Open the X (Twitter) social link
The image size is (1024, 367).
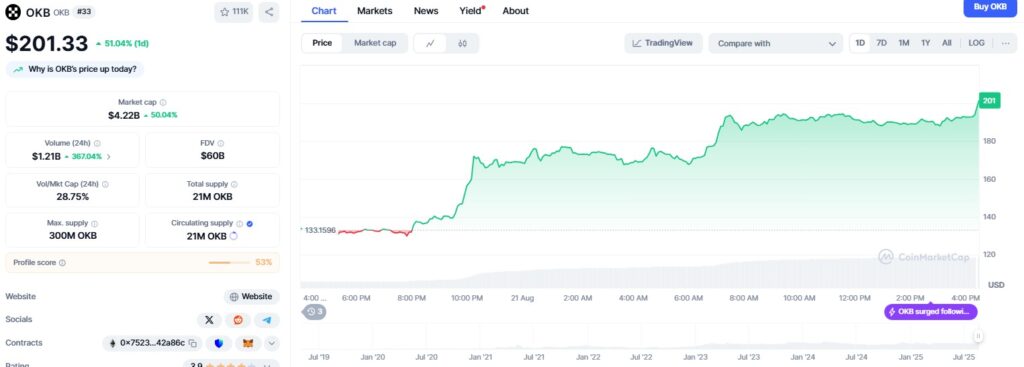(x=209, y=319)
